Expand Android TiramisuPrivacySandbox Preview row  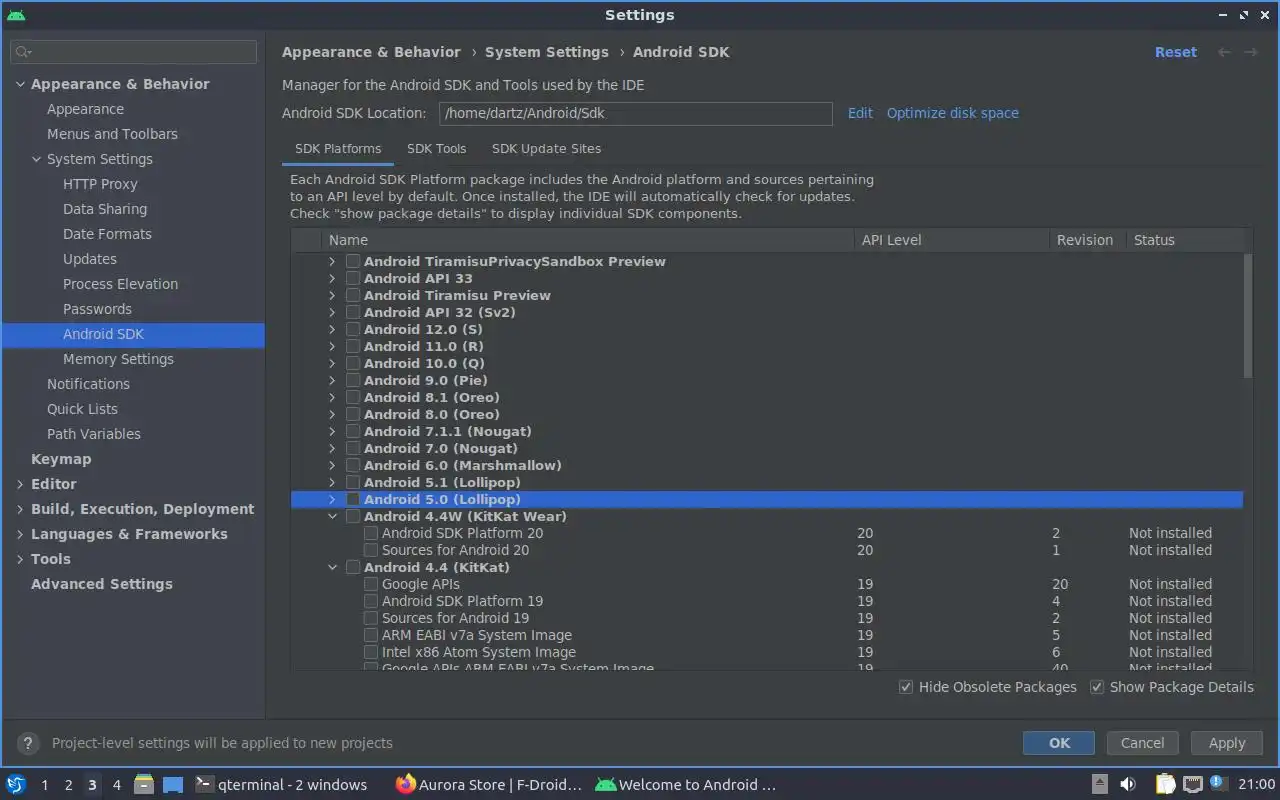[x=332, y=261]
